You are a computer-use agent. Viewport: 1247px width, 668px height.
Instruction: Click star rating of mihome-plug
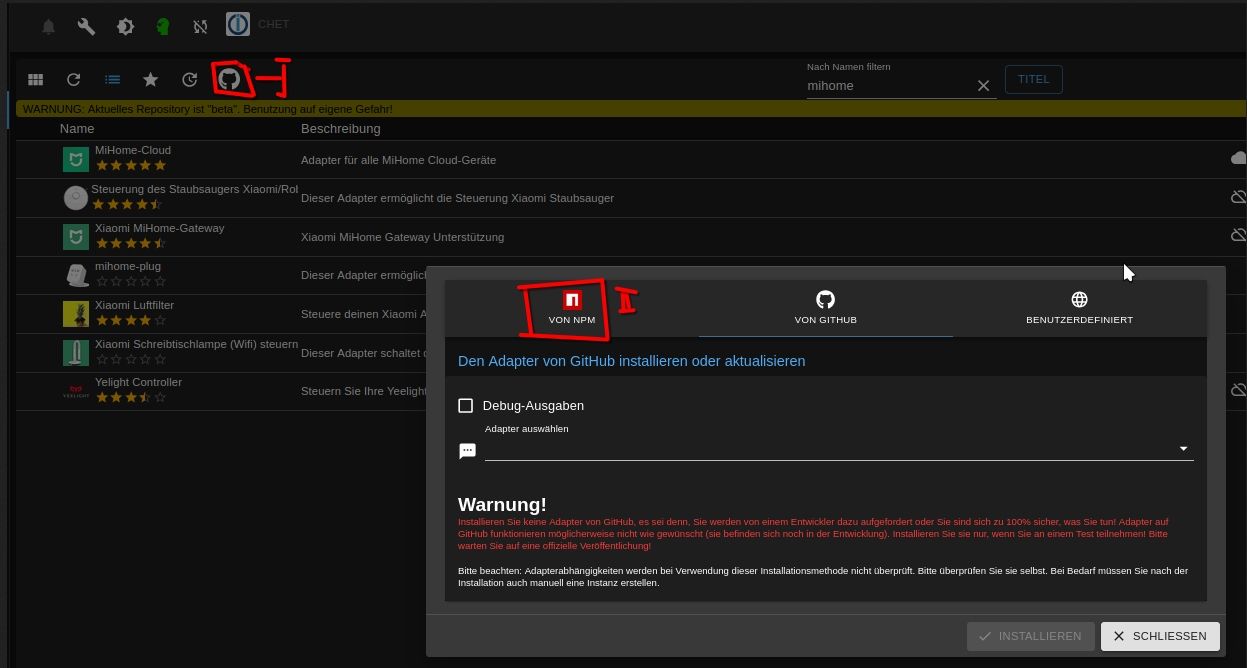coord(131,282)
